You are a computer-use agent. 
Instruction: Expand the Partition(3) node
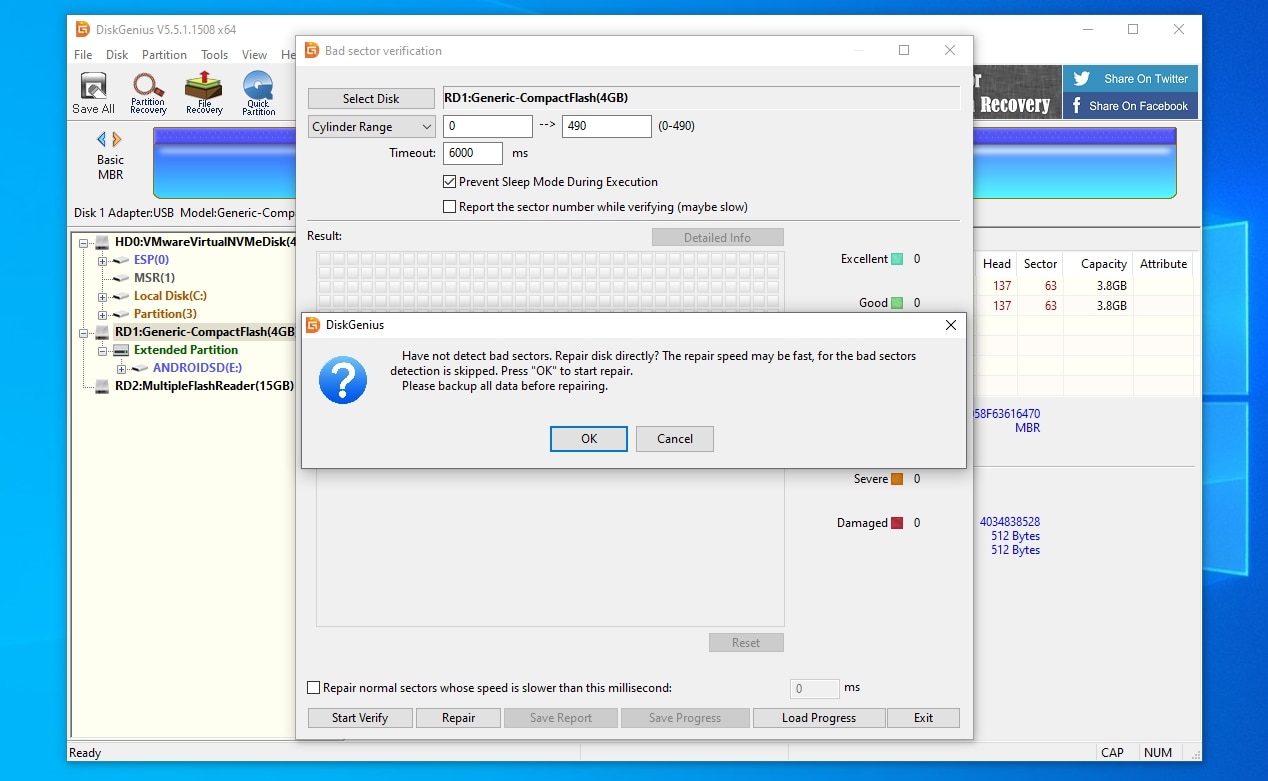[102, 314]
